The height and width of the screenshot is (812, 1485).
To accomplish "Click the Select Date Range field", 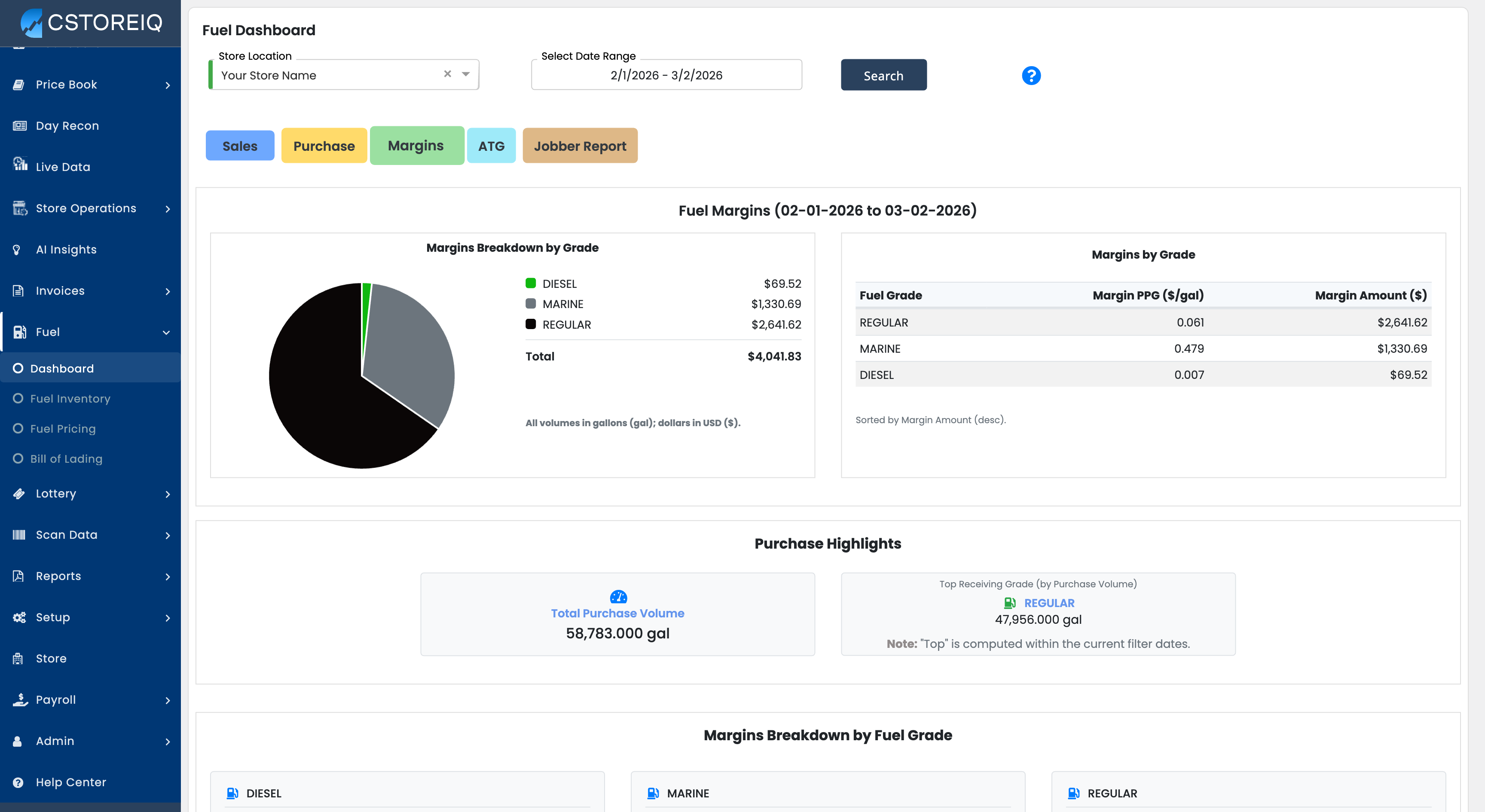I will (x=666, y=75).
